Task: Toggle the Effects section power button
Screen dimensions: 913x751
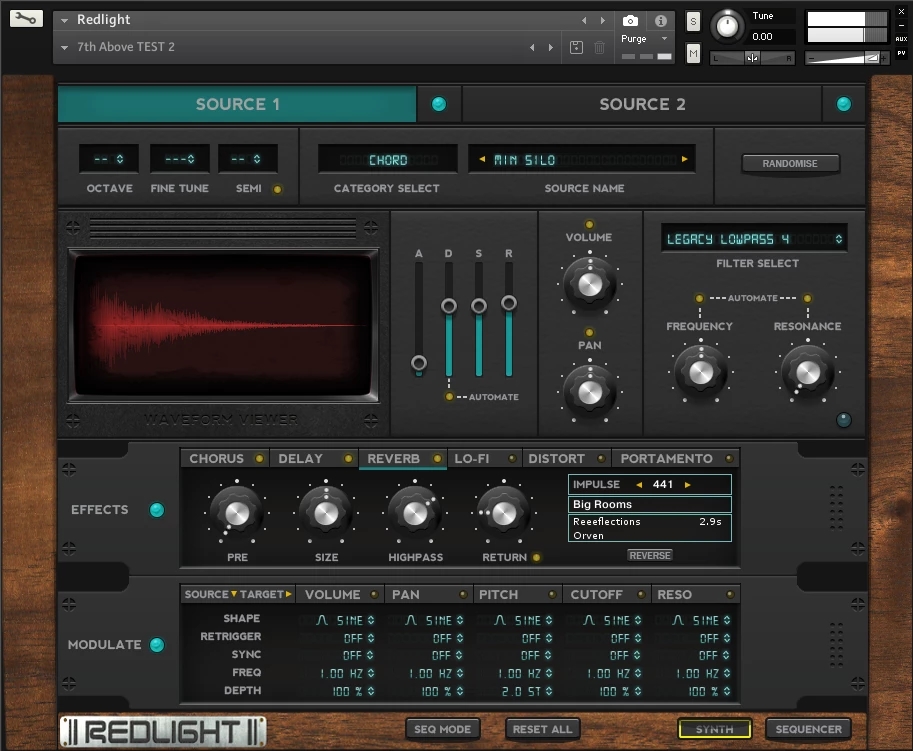Action: (157, 510)
